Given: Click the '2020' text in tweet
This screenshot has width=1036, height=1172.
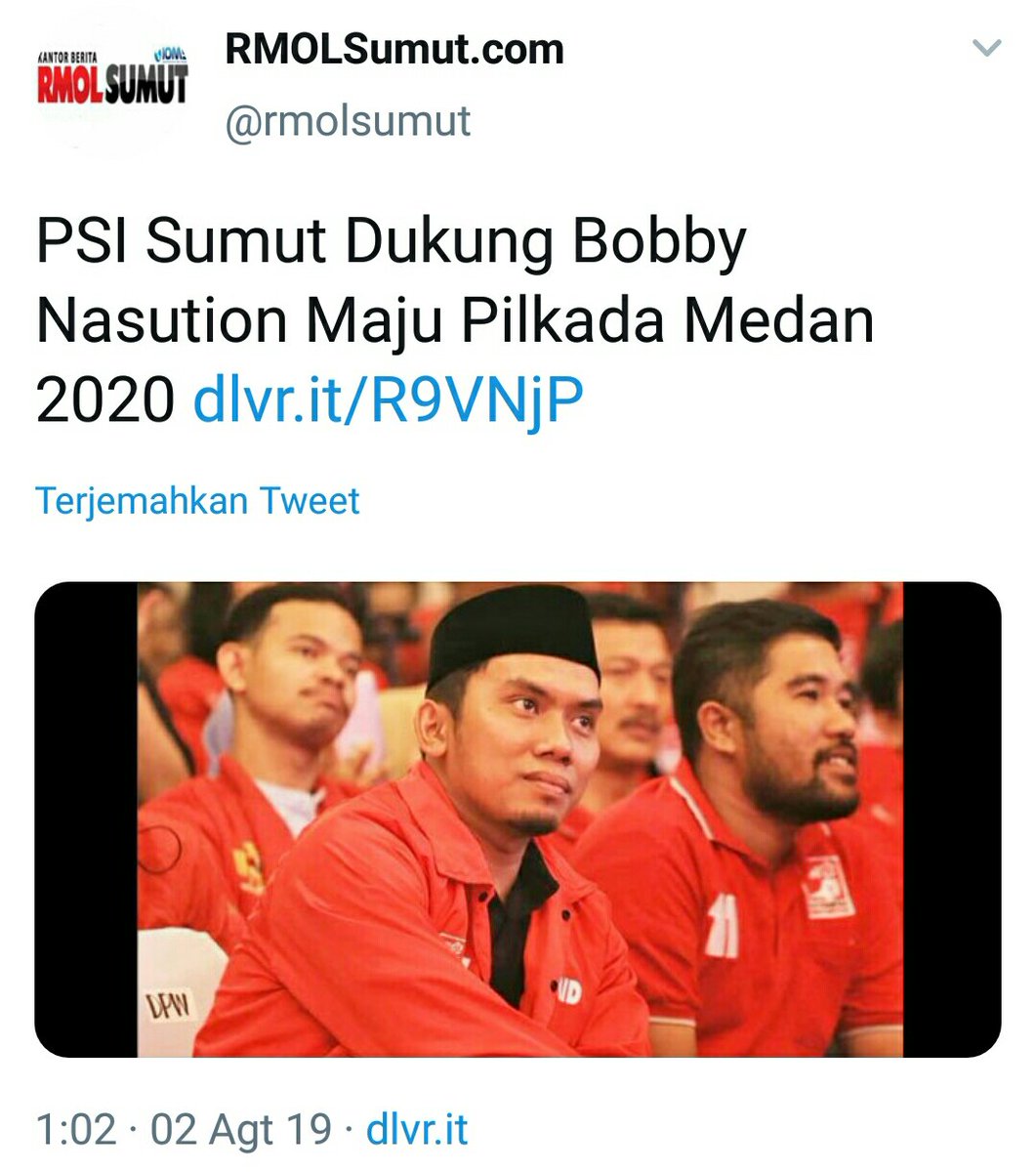Looking at the screenshot, I should [x=104, y=399].
